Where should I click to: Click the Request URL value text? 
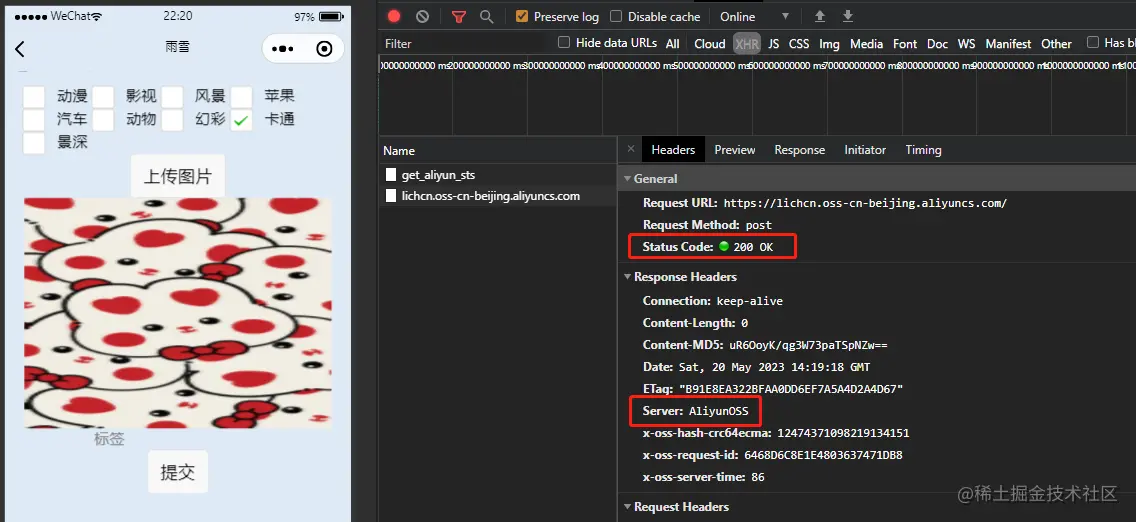(x=865, y=203)
